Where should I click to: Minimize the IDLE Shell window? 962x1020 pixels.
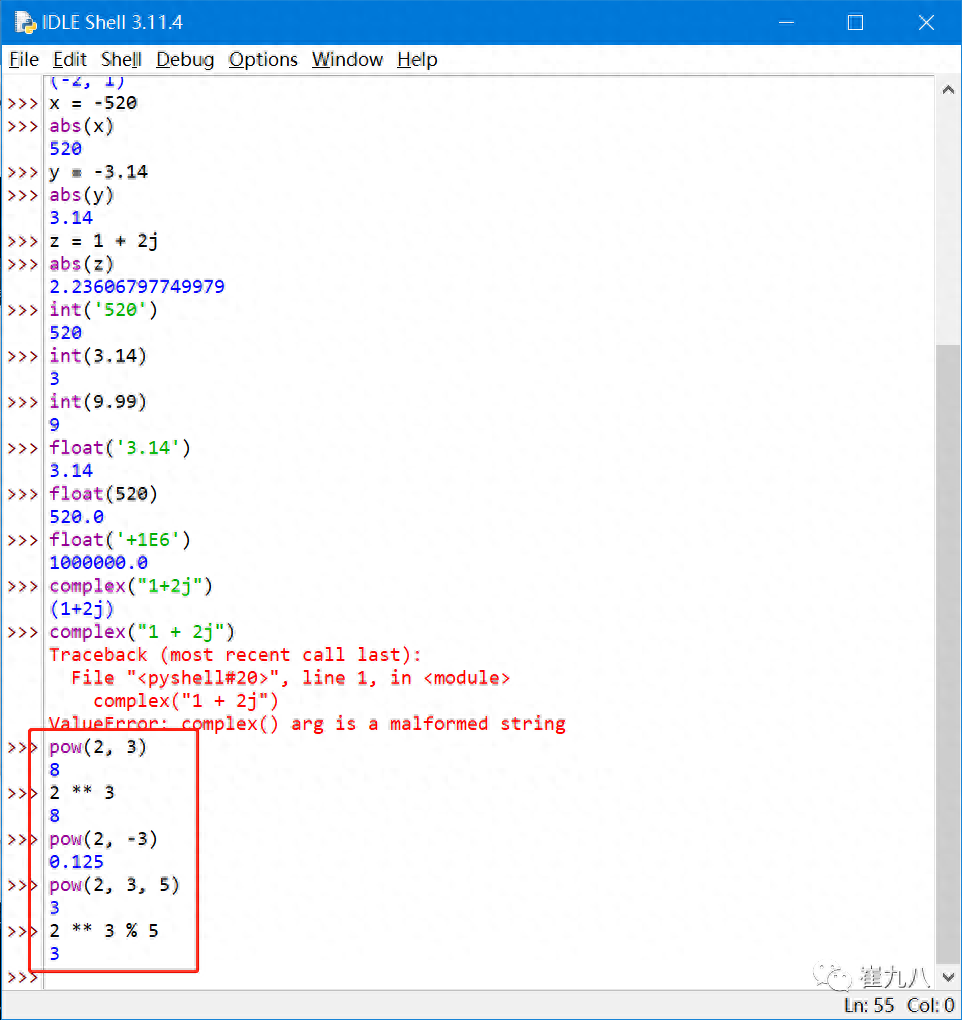(x=786, y=23)
